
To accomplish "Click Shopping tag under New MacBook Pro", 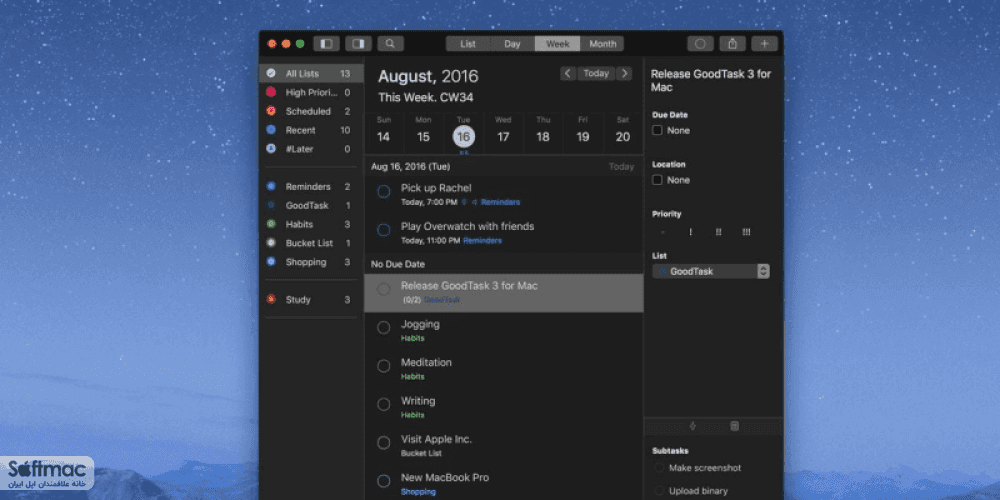I will [418, 492].
